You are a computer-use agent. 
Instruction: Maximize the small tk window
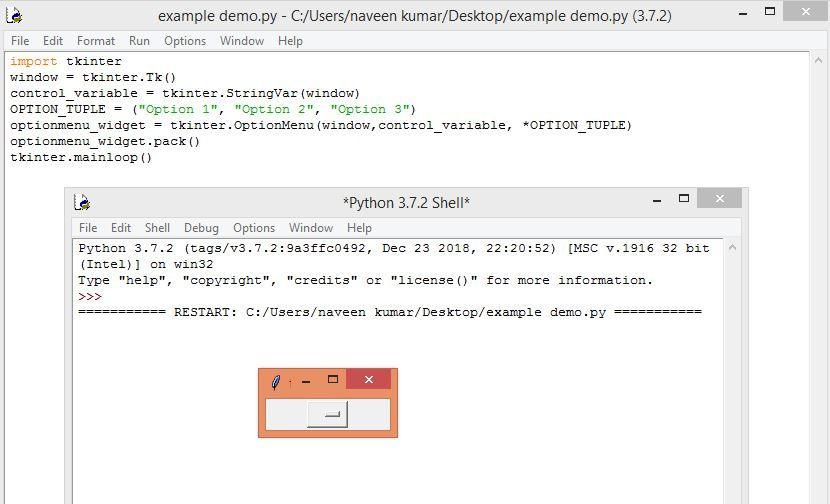(333, 379)
